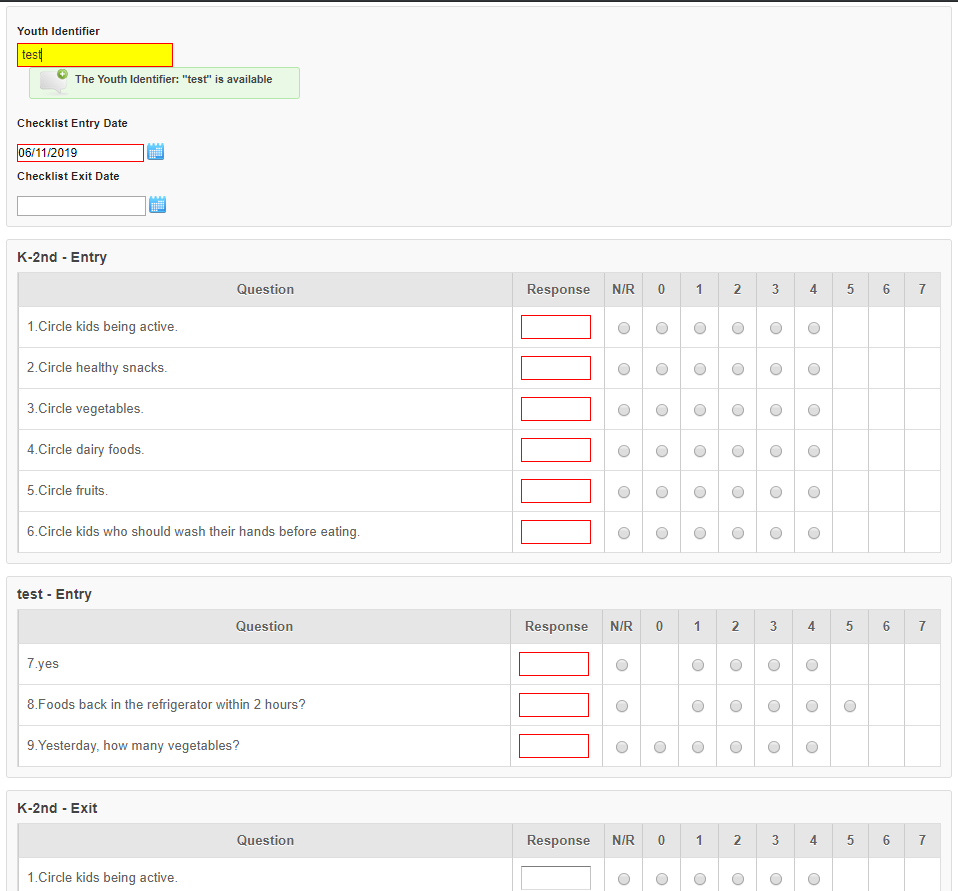Select N/R for Circle kids being active in K-2nd Exit

coord(624,879)
